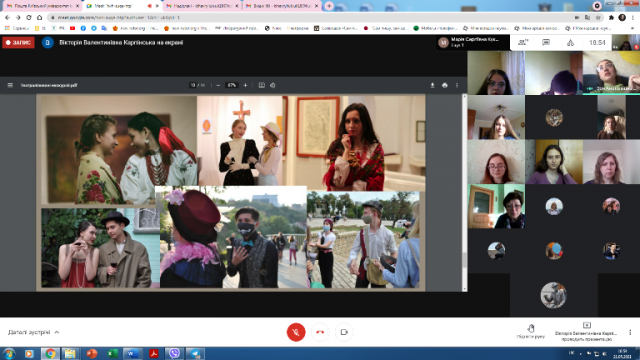The width and height of the screenshot is (640, 360).
Task: Open the meeting chat panel
Action: [546, 42]
